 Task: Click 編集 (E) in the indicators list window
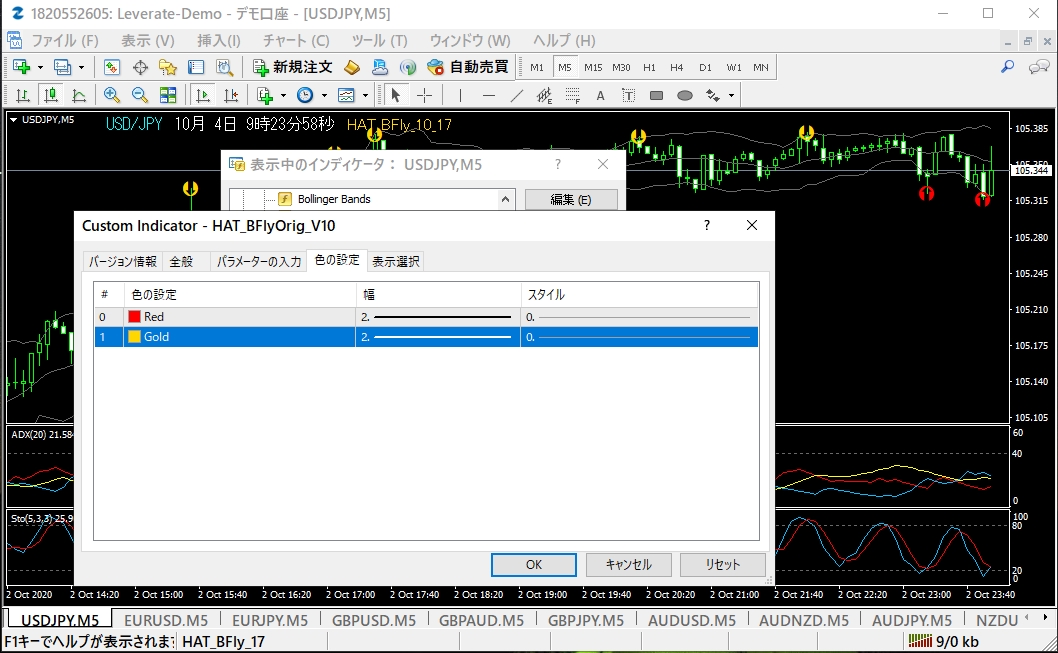(571, 200)
